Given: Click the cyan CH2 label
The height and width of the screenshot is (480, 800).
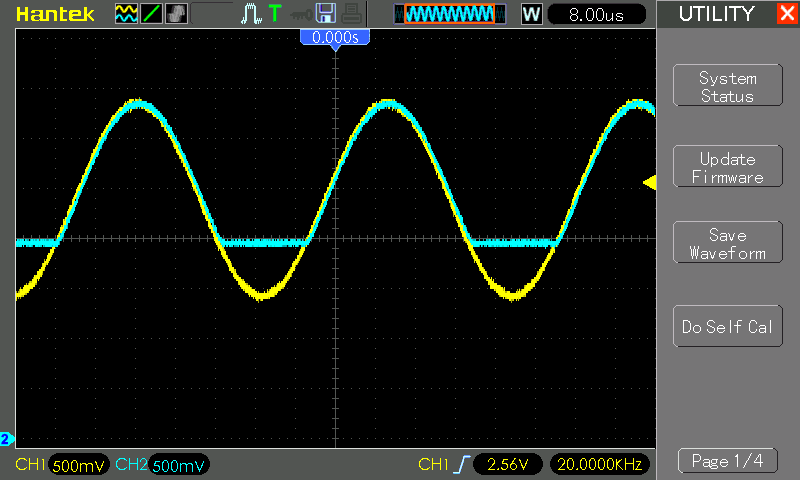Looking at the screenshot, I should pos(131,464).
